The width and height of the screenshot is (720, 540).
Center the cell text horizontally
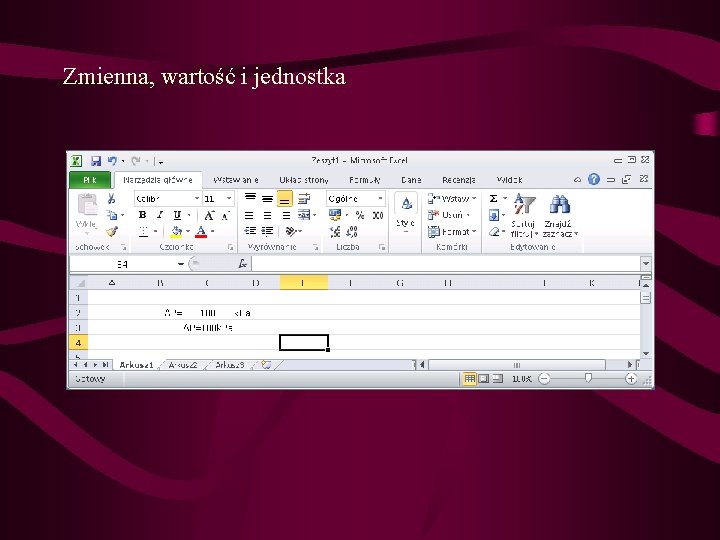tap(267, 215)
